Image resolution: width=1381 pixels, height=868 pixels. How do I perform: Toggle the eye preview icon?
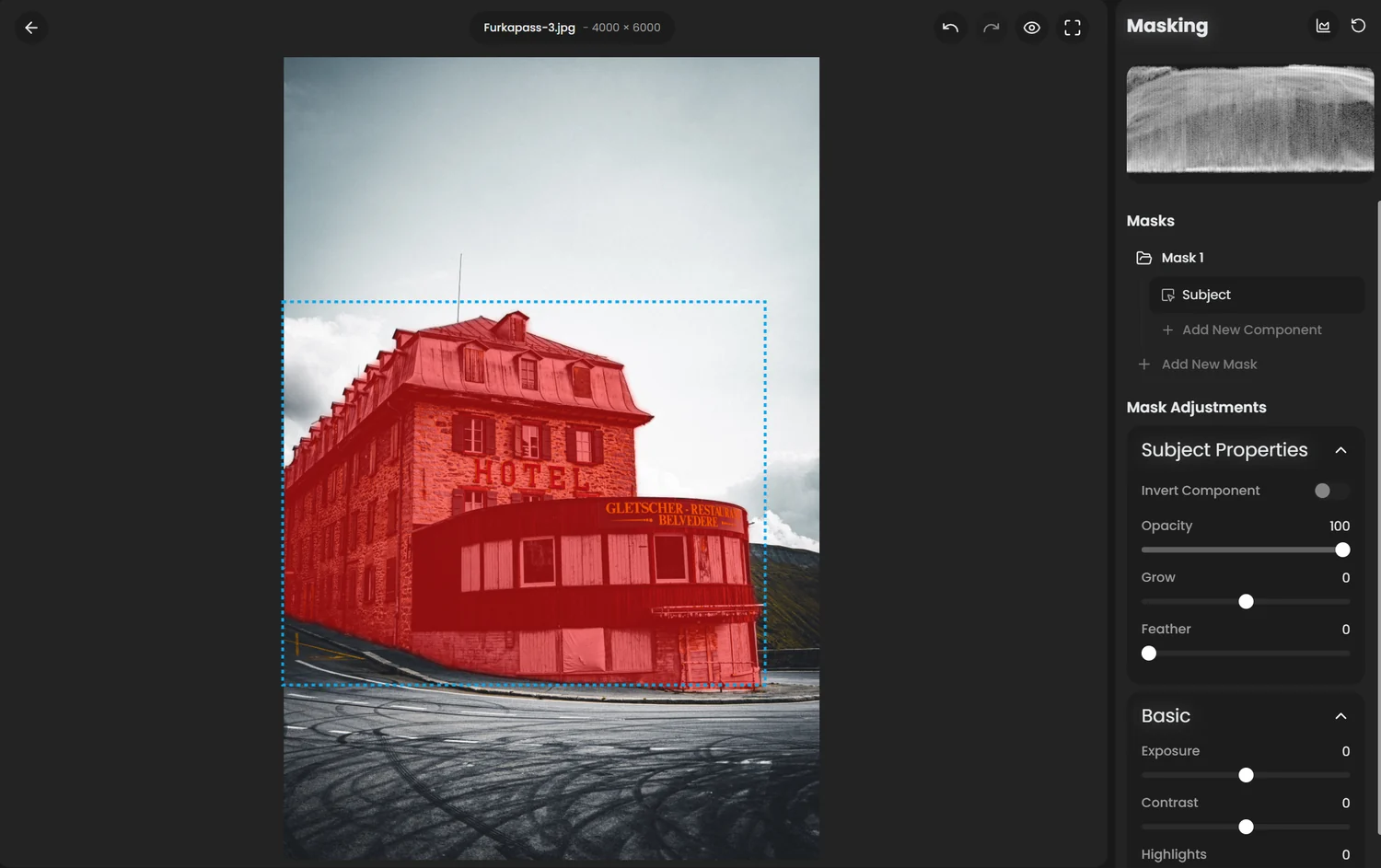[x=1032, y=28]
